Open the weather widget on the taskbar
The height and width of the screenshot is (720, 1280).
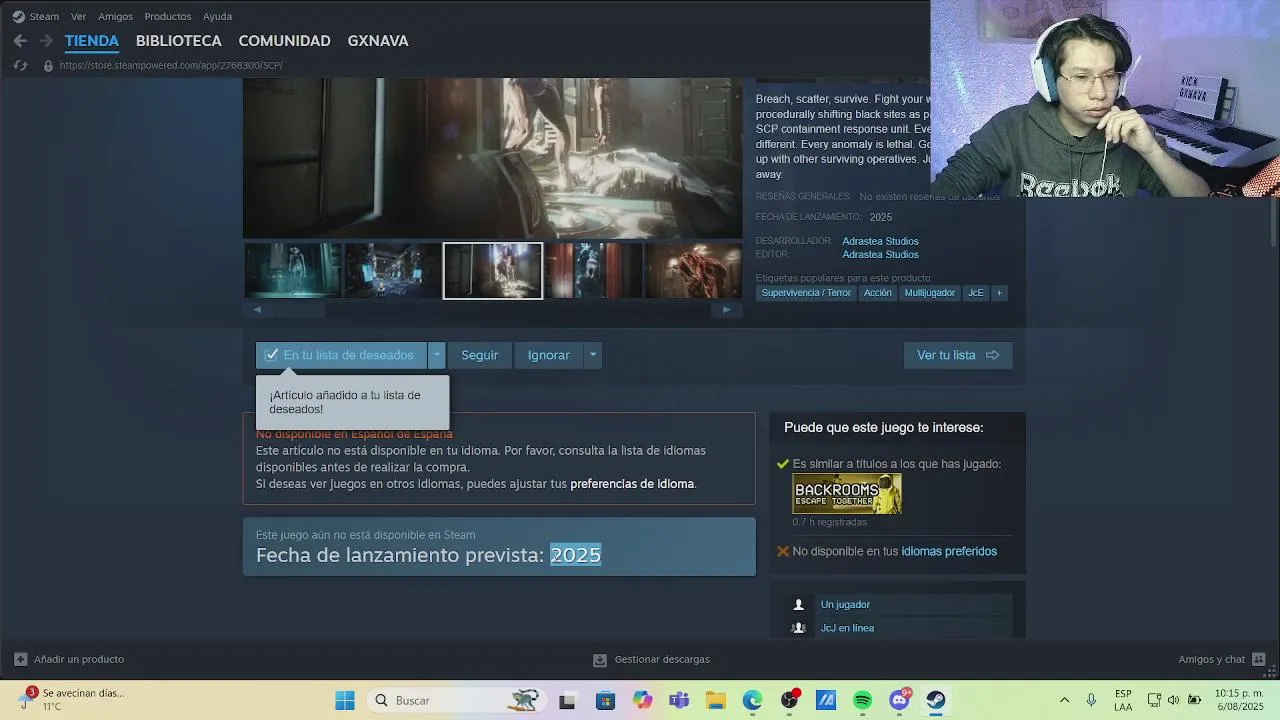tap(70, 699)
